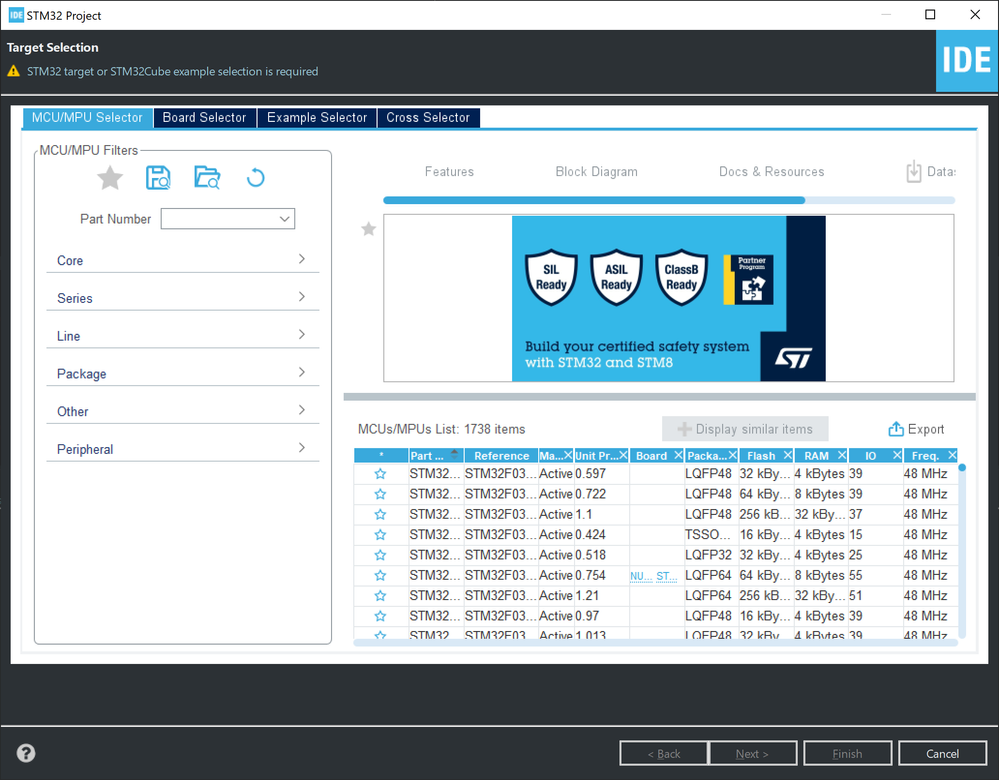Favorite the MCU priced 0.754
This screenshot has width=999, height=780.
(380, 575)
